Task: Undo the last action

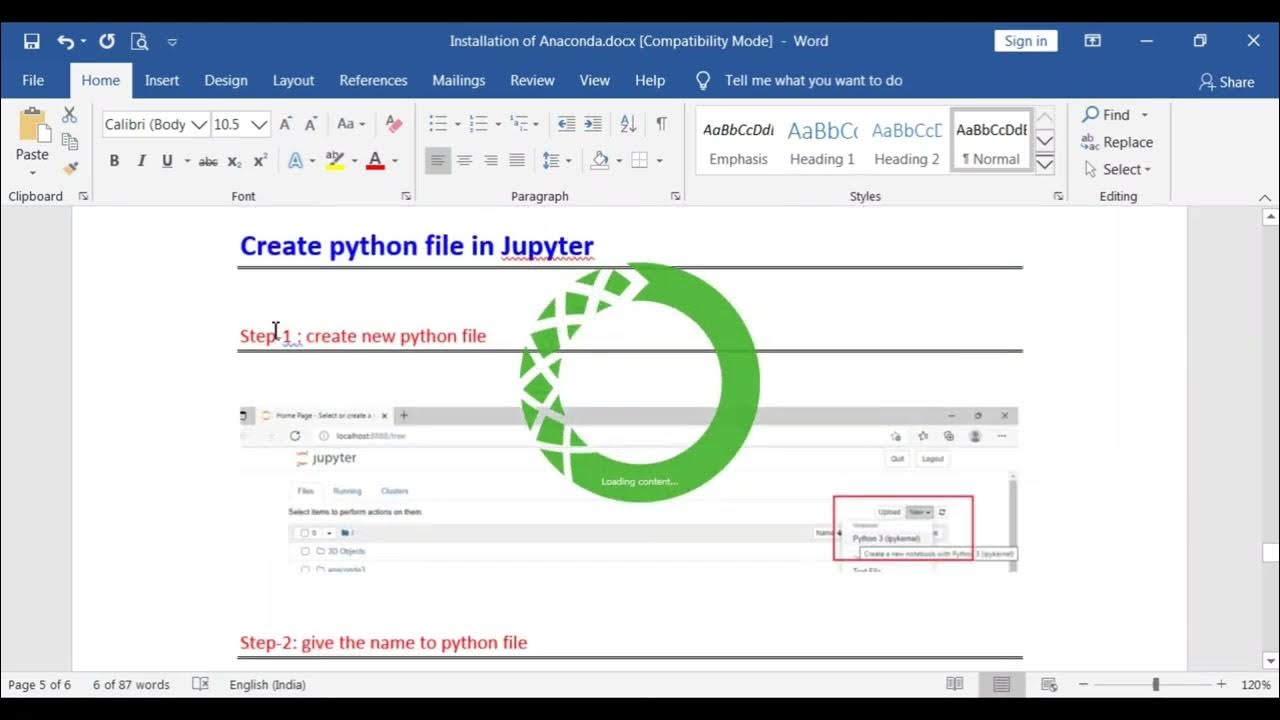Action: click(65, 41)
